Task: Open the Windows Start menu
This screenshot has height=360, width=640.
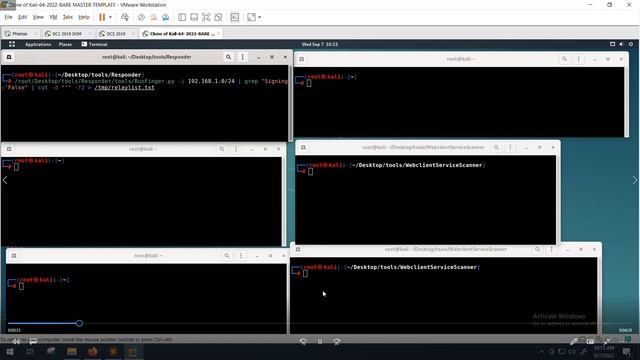Action: (10, 351)
